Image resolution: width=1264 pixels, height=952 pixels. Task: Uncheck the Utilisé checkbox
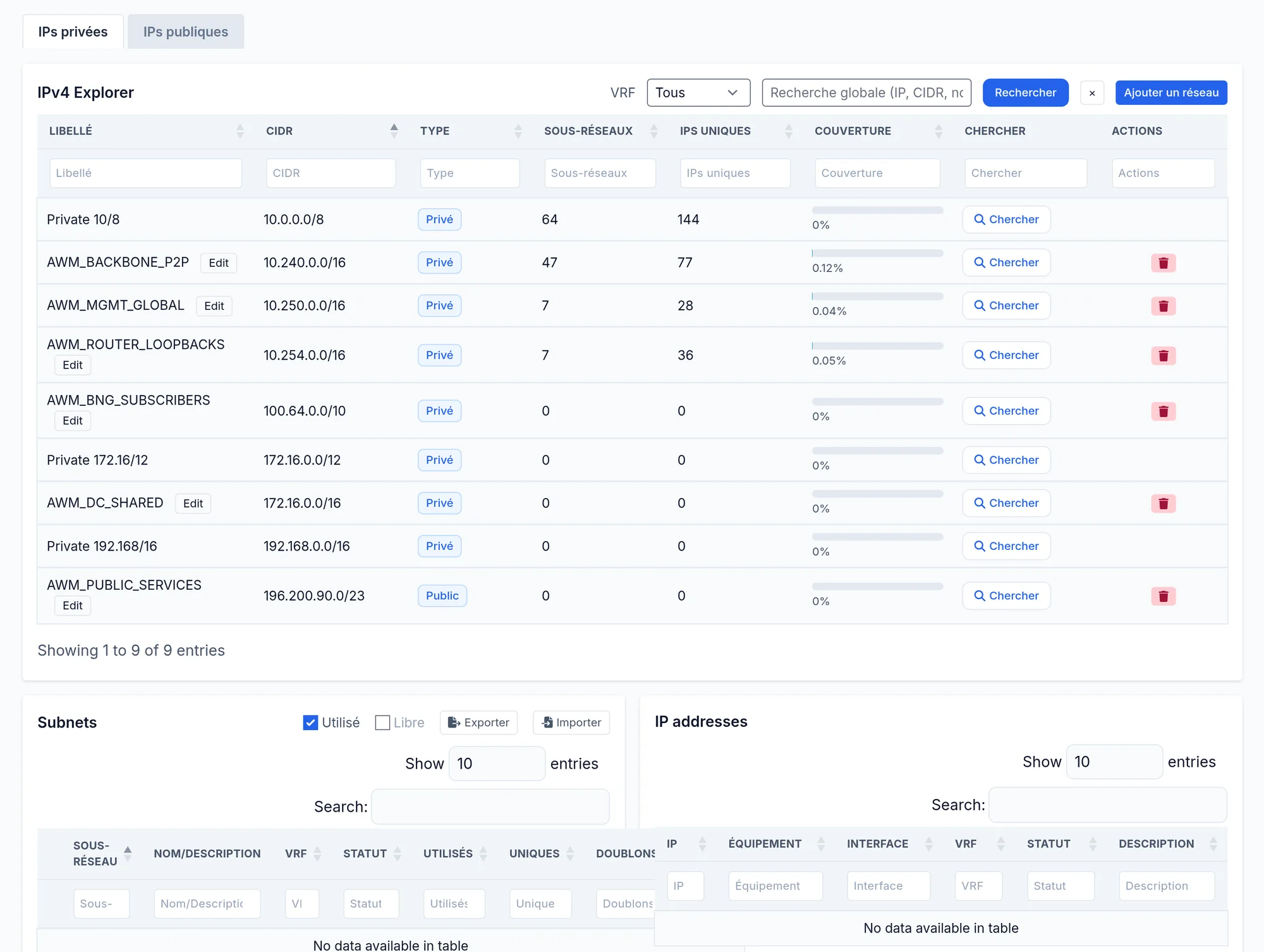click(310, 723)
